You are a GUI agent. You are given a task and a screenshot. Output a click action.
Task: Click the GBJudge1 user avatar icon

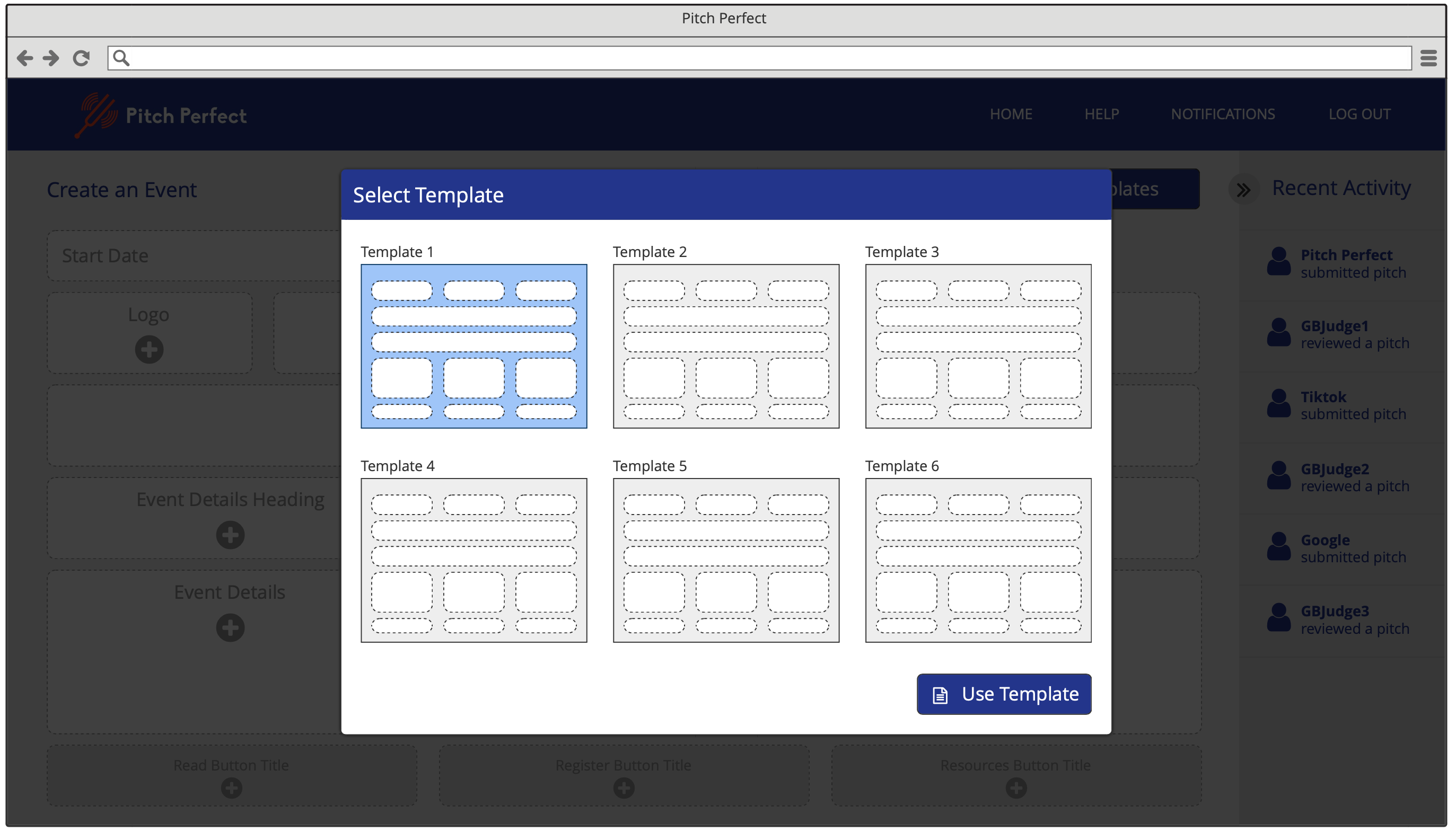(x=1279, y=333)
